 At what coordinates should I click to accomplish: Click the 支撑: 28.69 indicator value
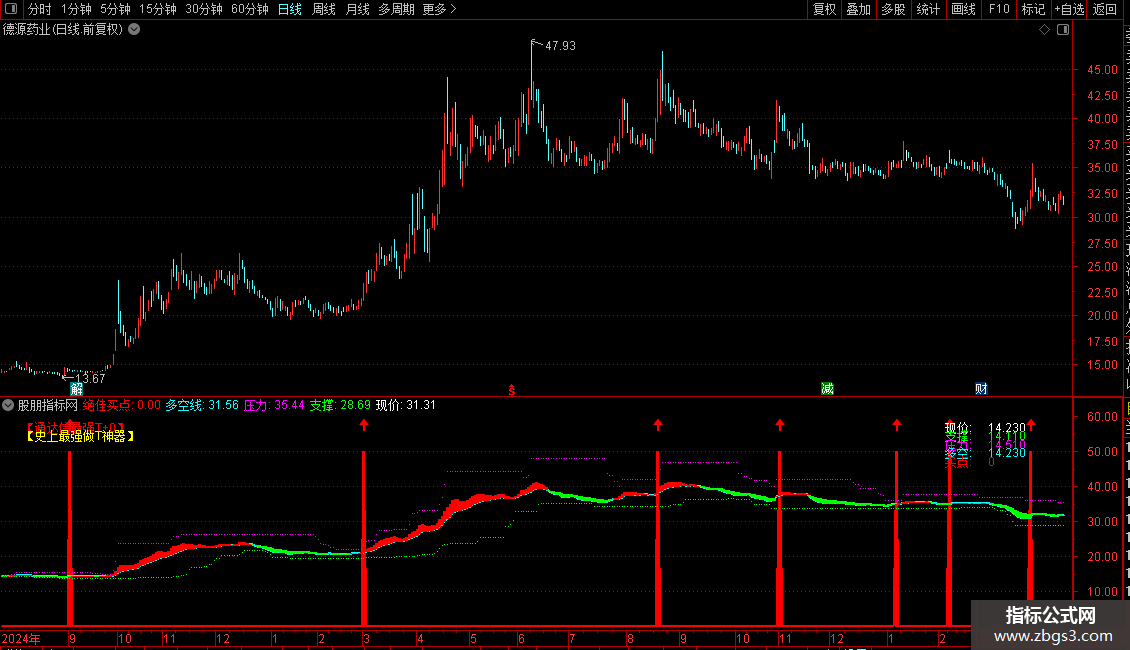click(x=340, y=405)
